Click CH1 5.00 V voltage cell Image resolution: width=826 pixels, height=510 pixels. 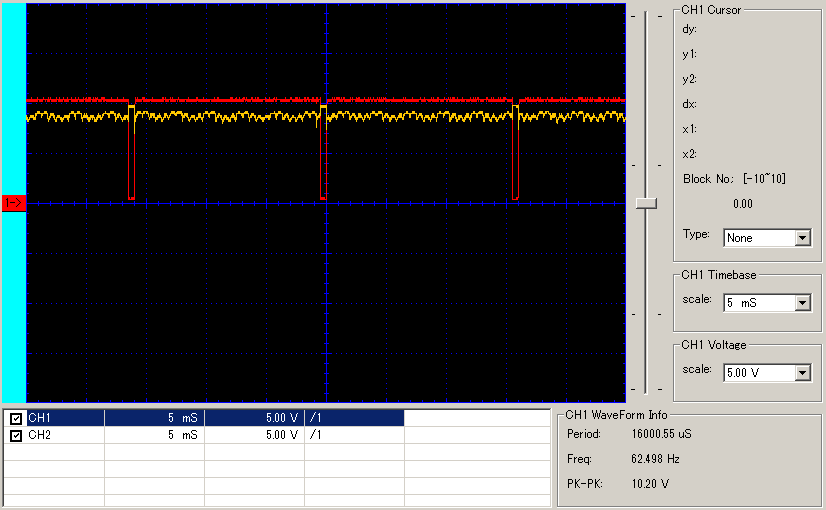pyautogui.click(x=254, y=418)
